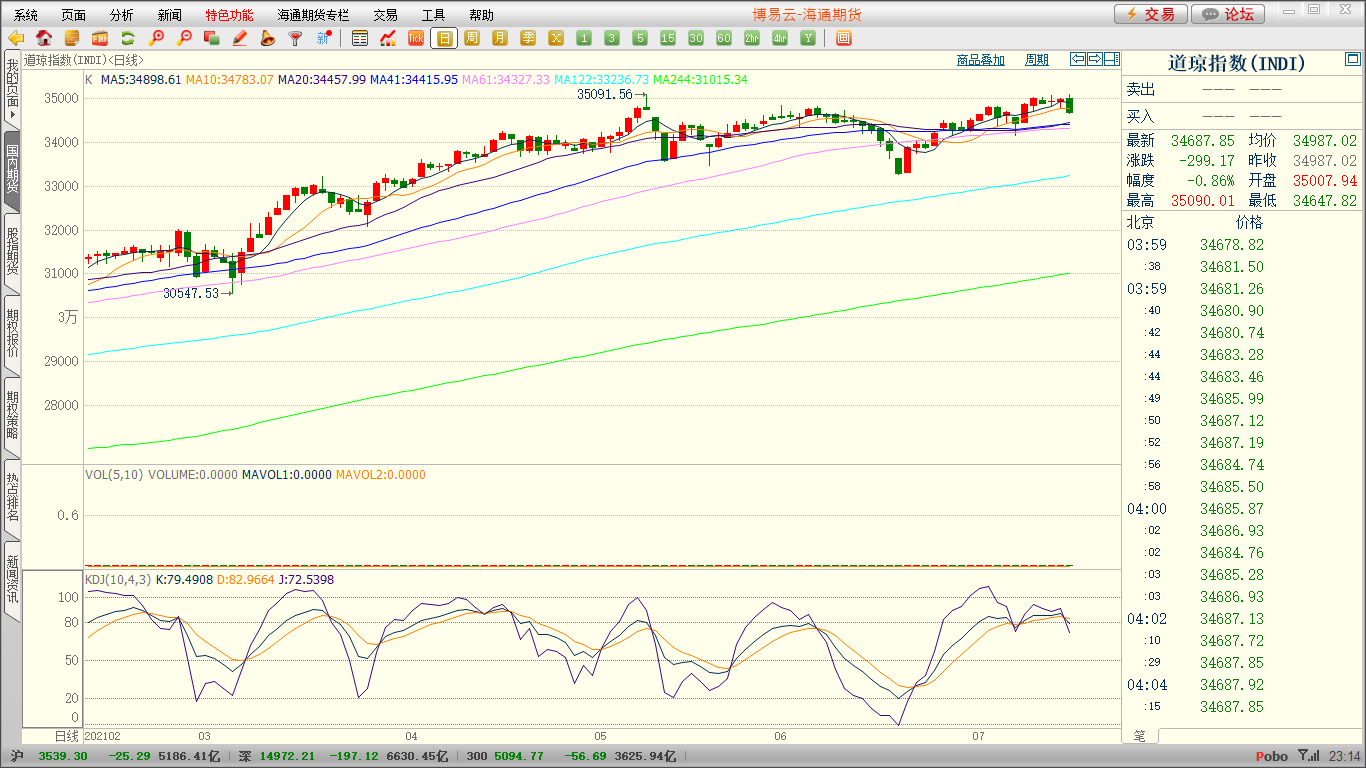Screen dimensions: 1366x768
Task: Click the left arrow chart navigation icon
Action: (x=1078, y=59)
